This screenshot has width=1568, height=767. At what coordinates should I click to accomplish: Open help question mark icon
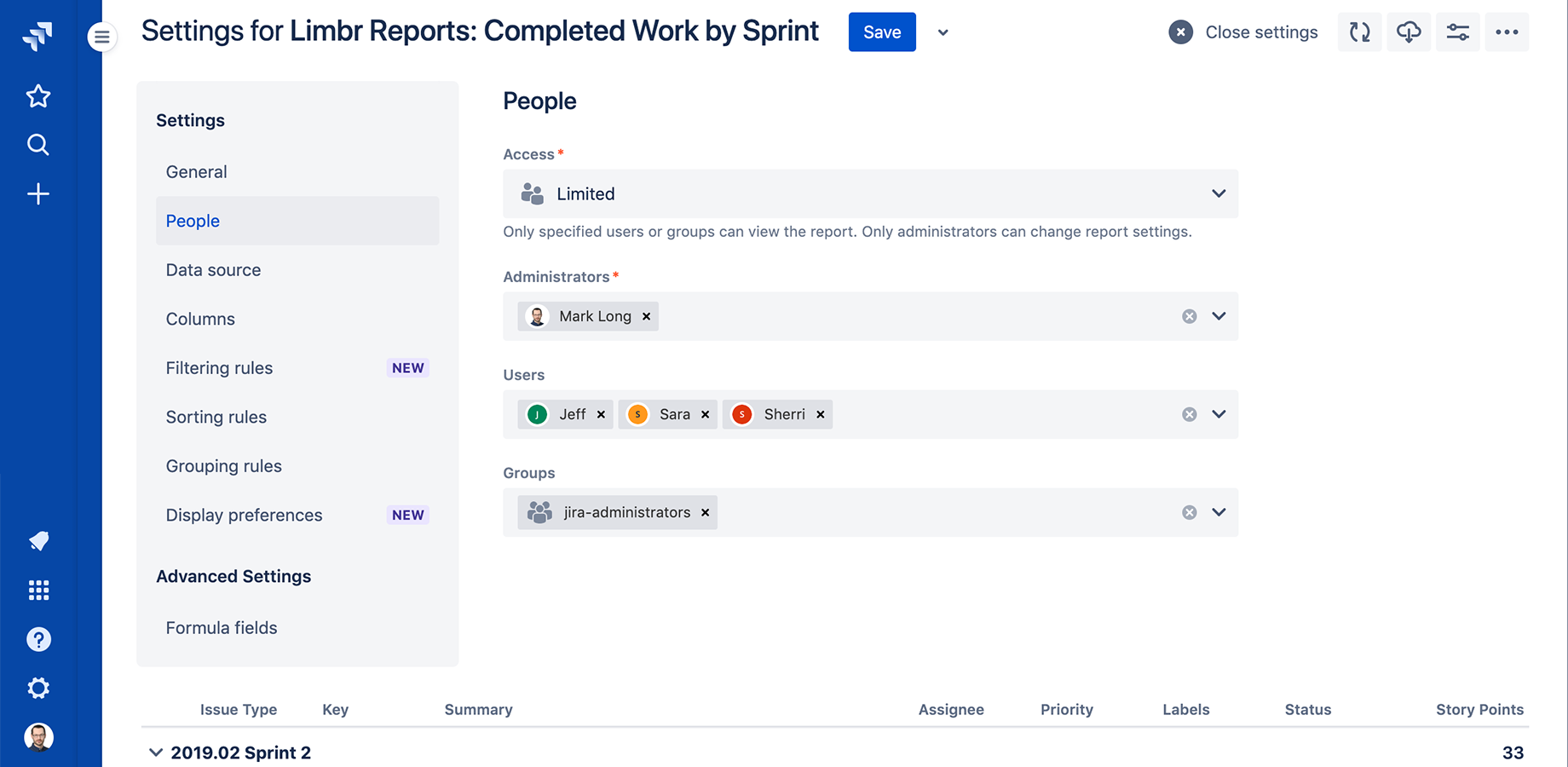coord(38,639)
